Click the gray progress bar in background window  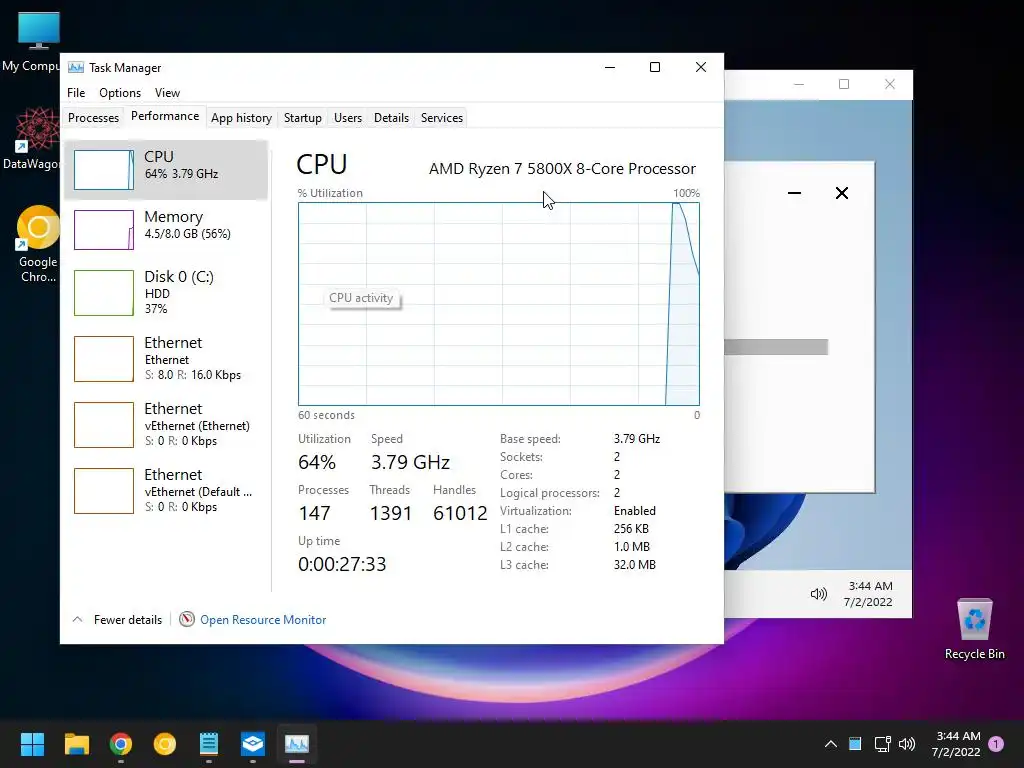(x=776, y=347)
